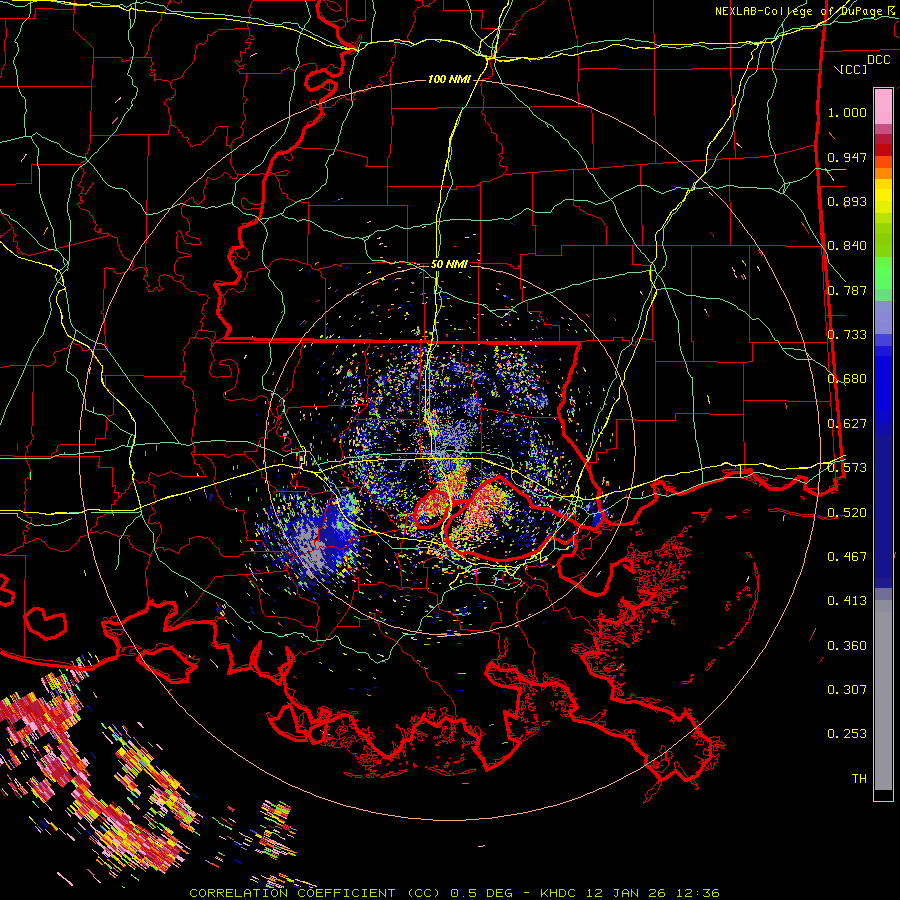Viewport: 900px width, 900px height.
Task: Select the 0.253 scale value
Action: pos(847,734)
